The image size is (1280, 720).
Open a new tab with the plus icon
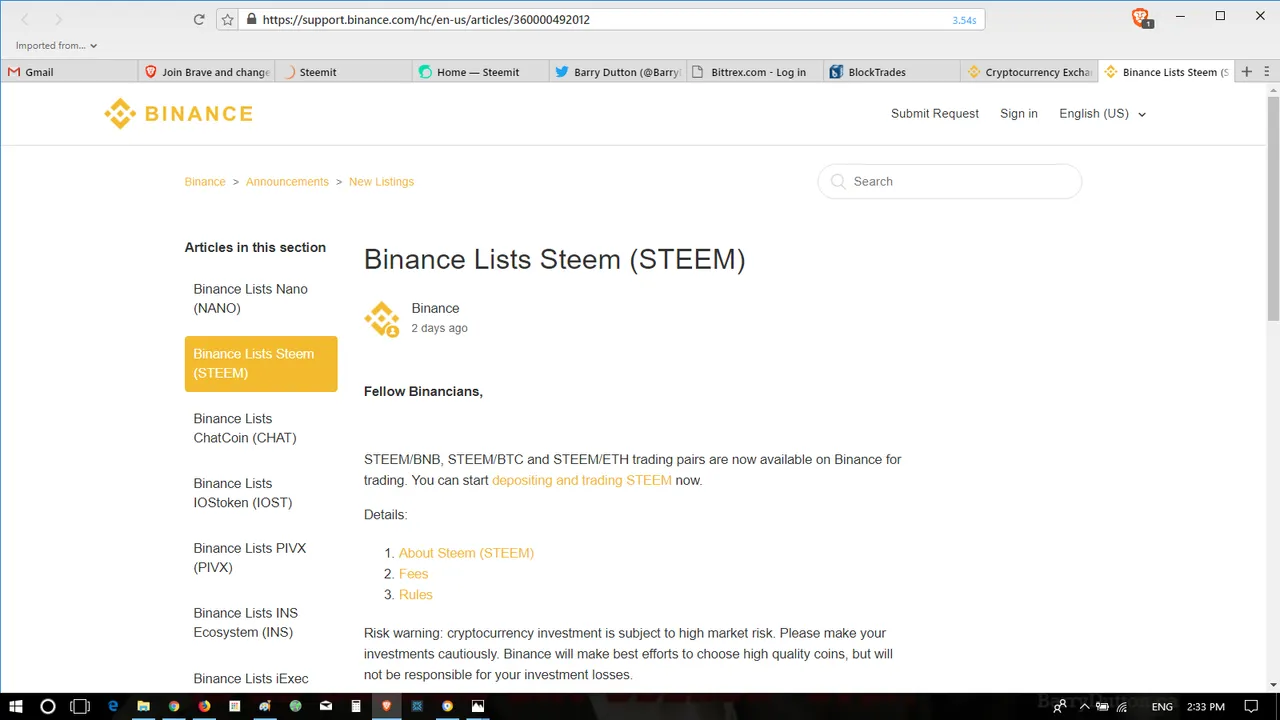click(1246, 72)
